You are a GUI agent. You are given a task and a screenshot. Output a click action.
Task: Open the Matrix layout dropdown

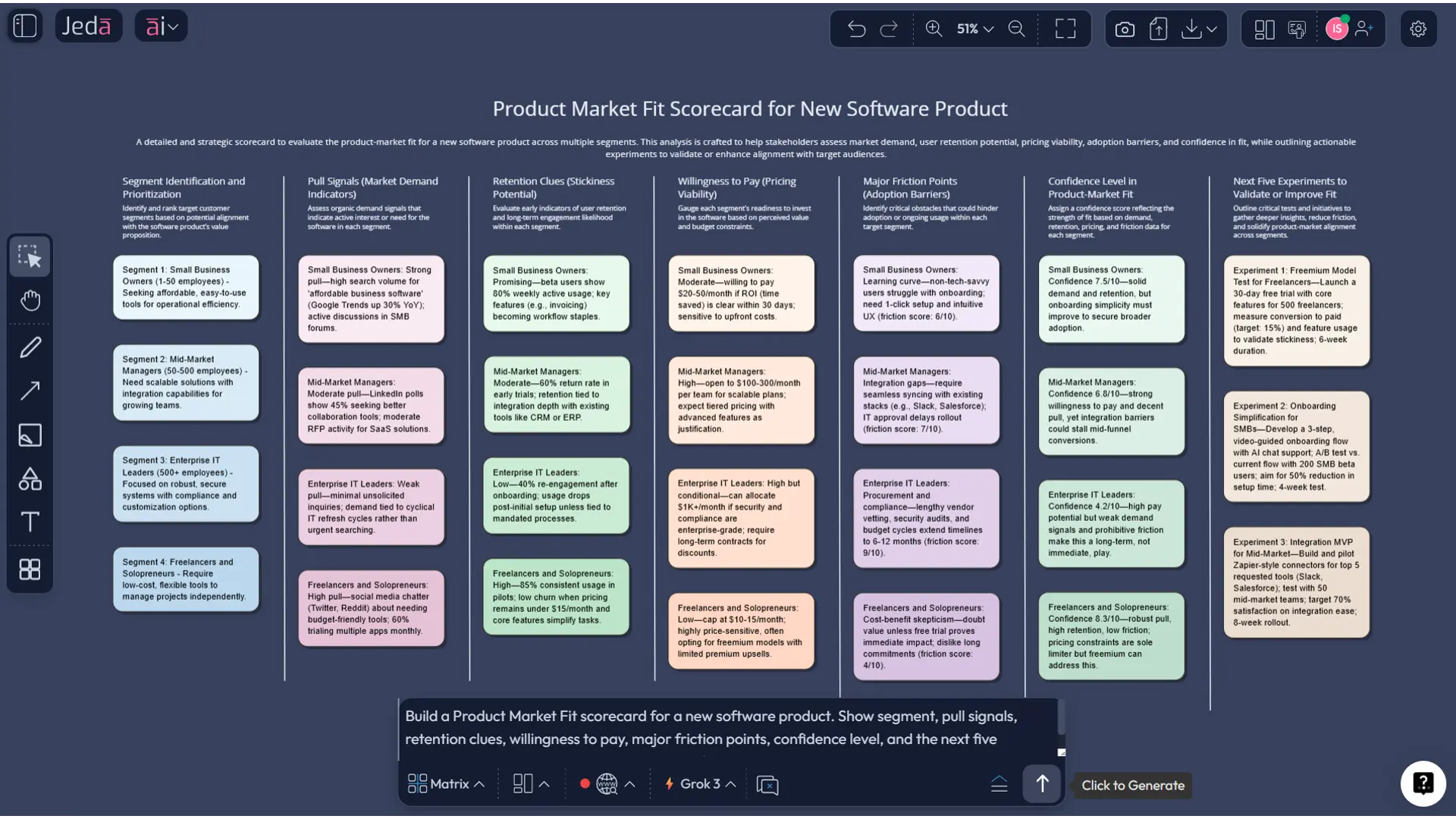click(x=445, y=784)
